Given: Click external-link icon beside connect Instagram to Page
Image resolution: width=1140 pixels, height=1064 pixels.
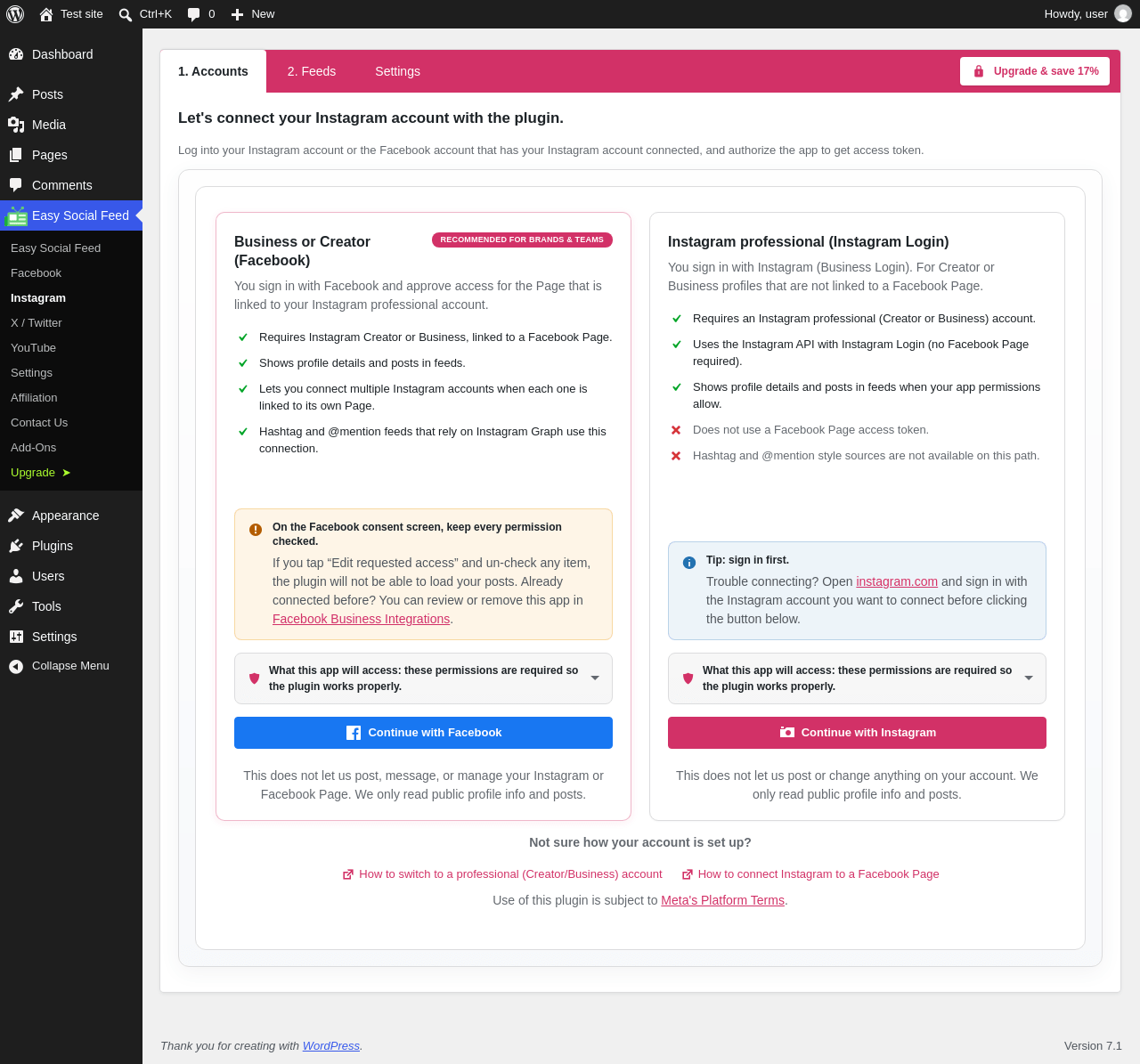Looking at the screenshot, I should click(688, 874).
